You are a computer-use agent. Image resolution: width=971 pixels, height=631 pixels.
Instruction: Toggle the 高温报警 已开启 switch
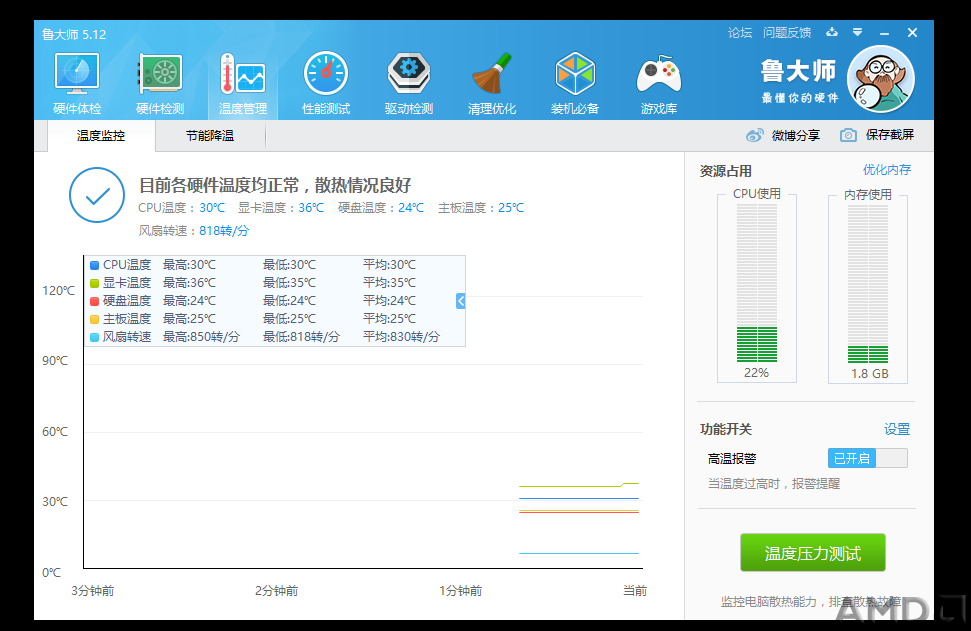tap(868, 458)
